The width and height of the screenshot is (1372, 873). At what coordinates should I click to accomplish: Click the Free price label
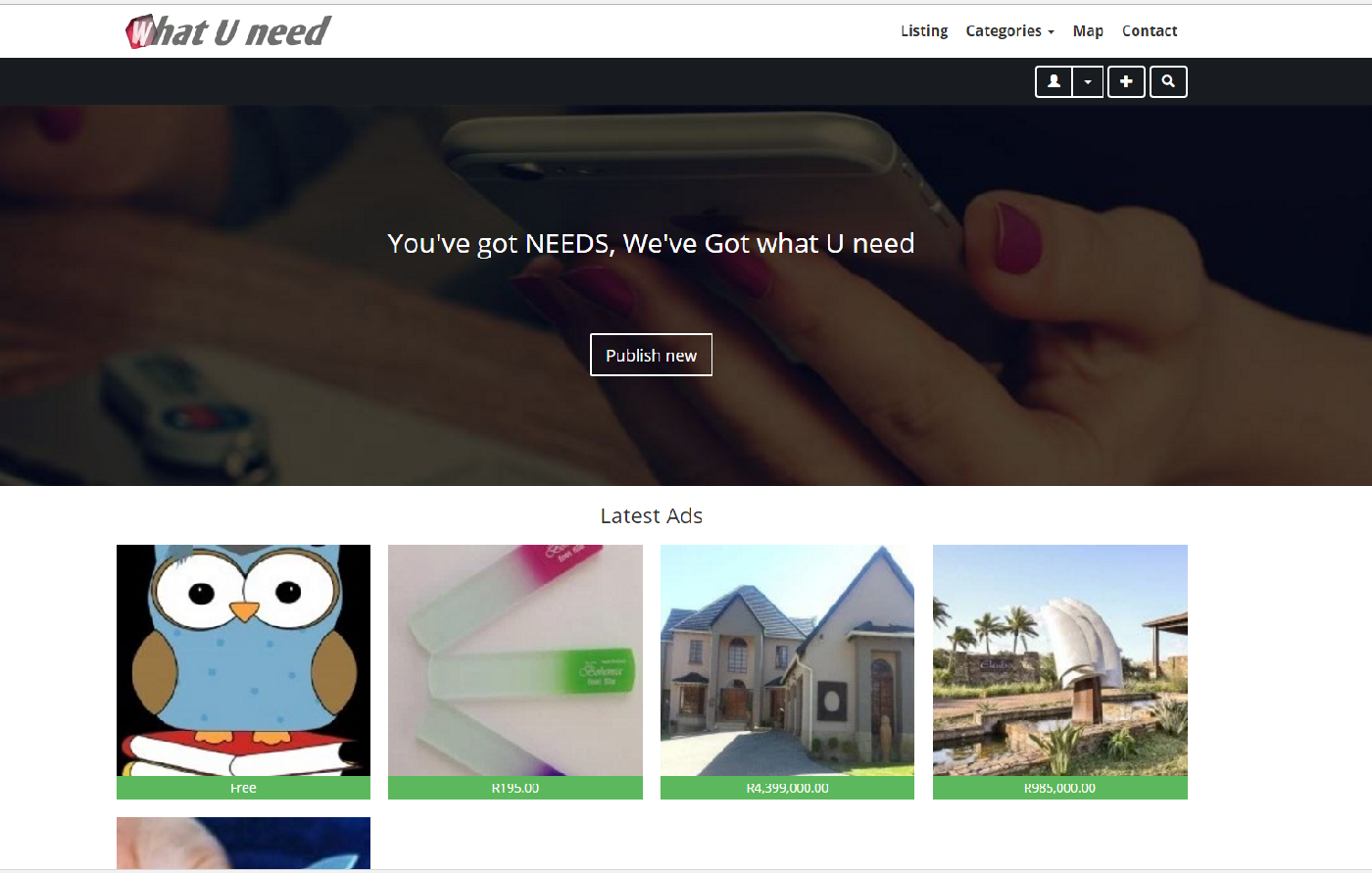[x=243, y=788]
